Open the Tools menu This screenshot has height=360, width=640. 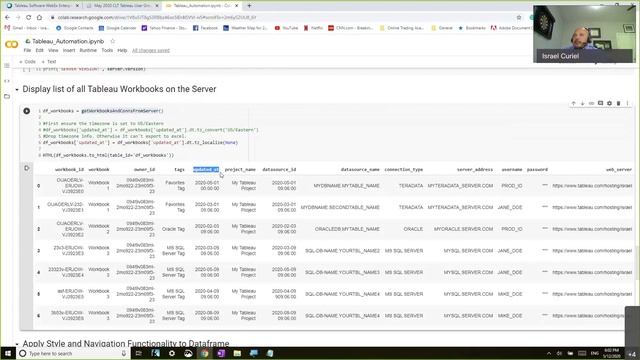(x=107, y=50)
